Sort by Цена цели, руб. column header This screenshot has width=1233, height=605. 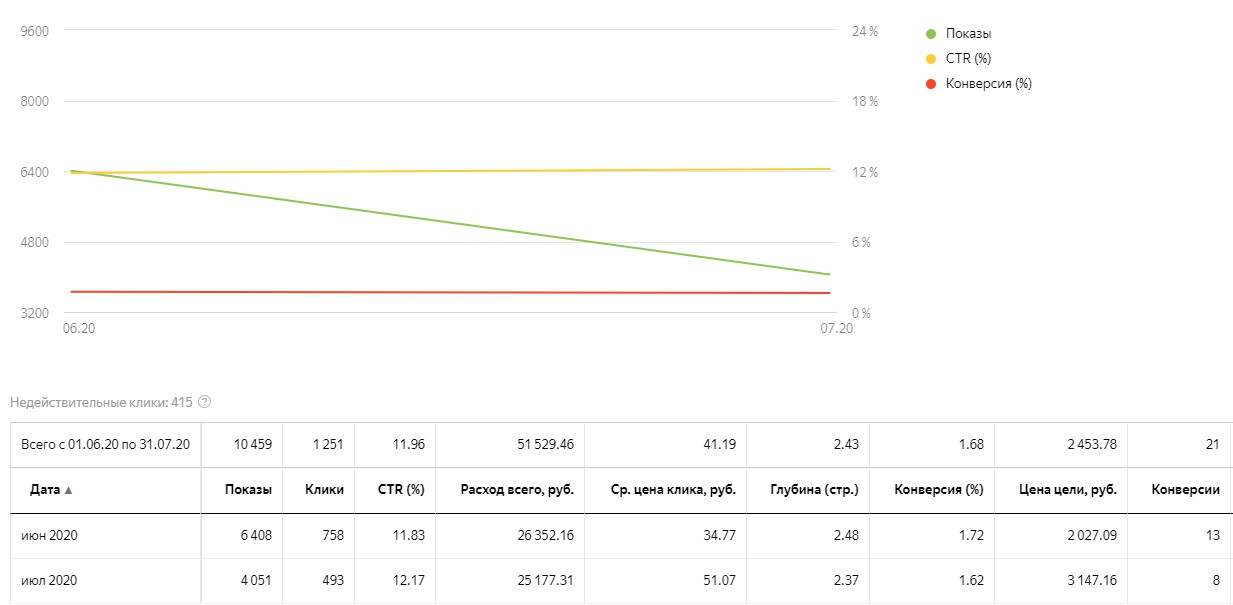1069,490
